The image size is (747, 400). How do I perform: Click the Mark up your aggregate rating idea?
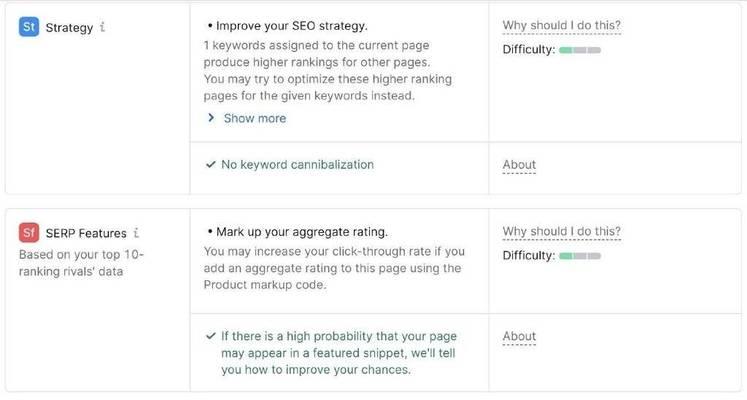pos(298,232)
